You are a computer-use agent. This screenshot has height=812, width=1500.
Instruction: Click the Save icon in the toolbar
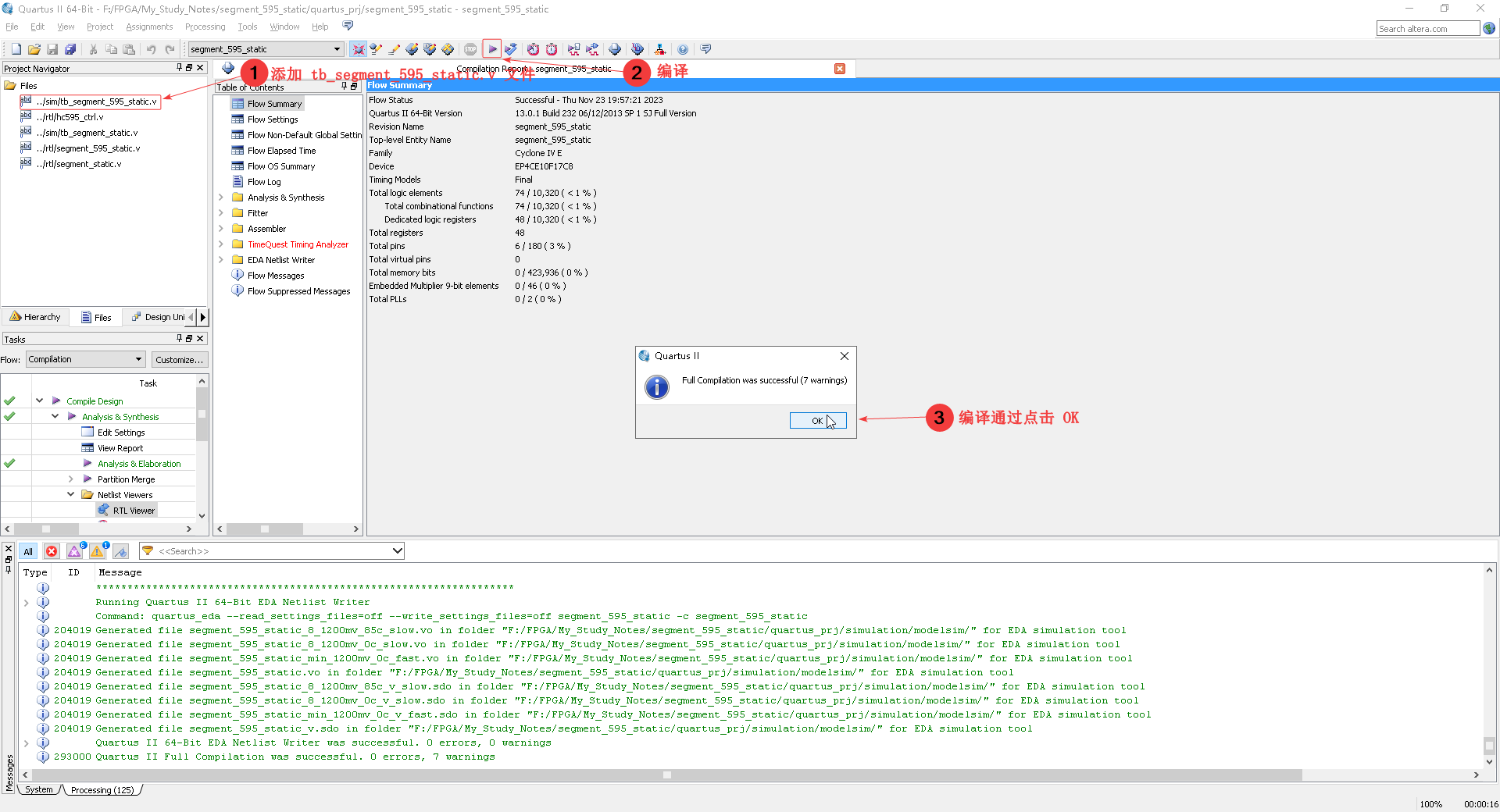point(52,49)
